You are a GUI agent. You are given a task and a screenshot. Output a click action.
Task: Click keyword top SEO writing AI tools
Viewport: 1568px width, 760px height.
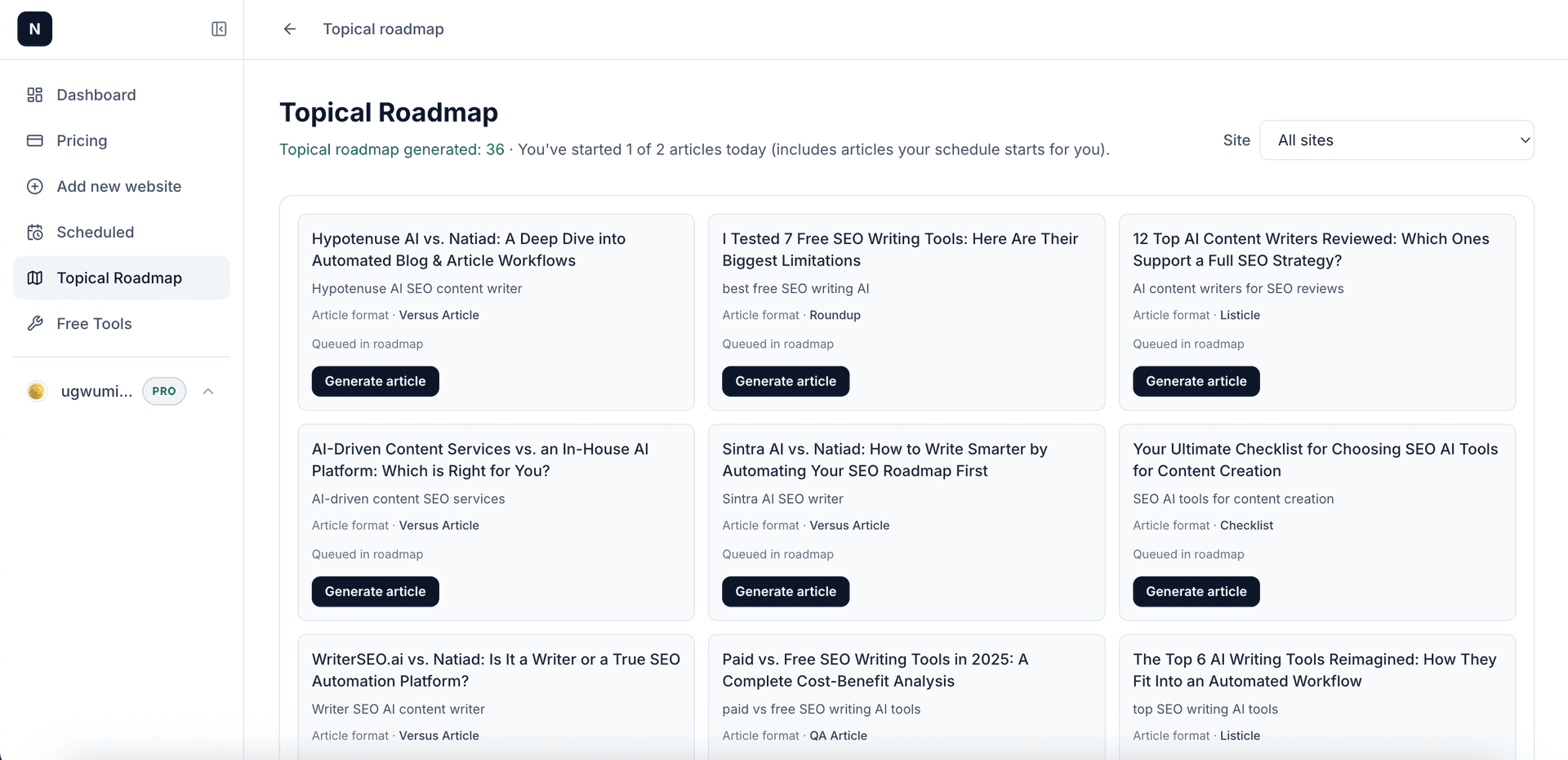(x=1205, y=709)
